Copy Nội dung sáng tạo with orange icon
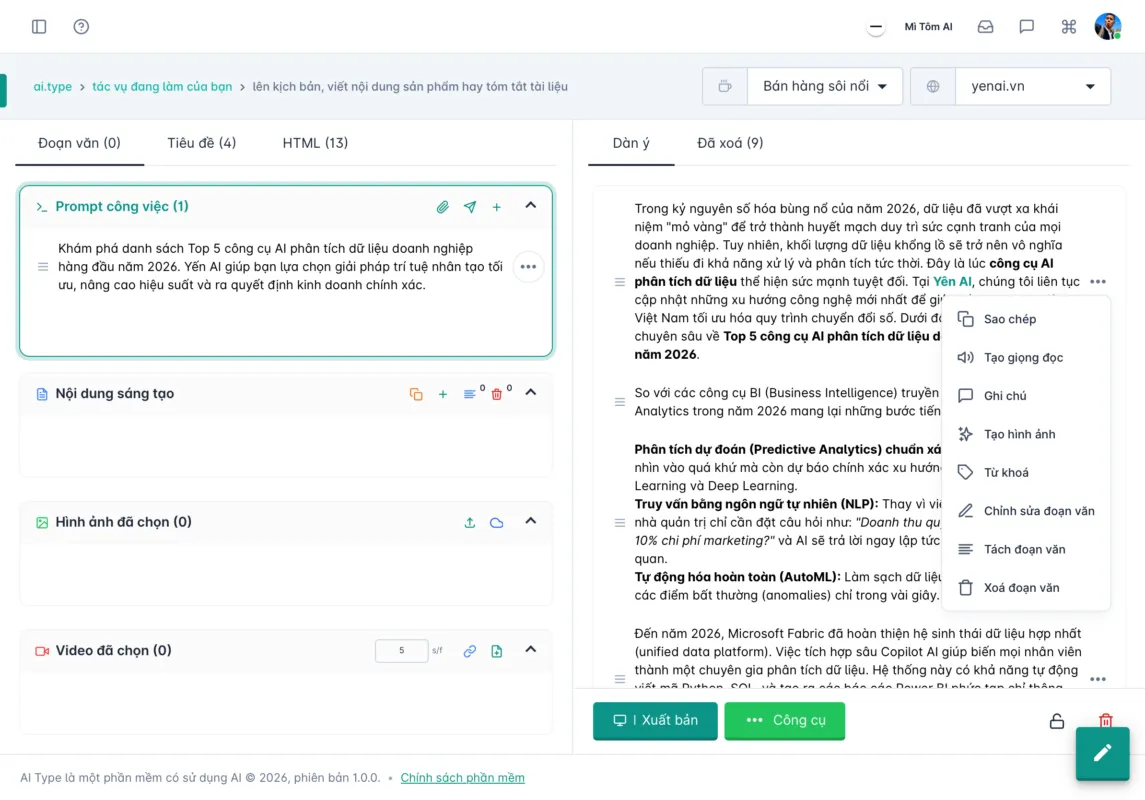 coord(416,394)
